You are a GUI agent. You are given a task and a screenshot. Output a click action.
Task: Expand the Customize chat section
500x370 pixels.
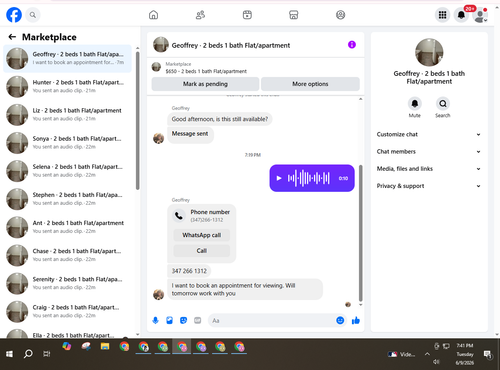point(429,134)
